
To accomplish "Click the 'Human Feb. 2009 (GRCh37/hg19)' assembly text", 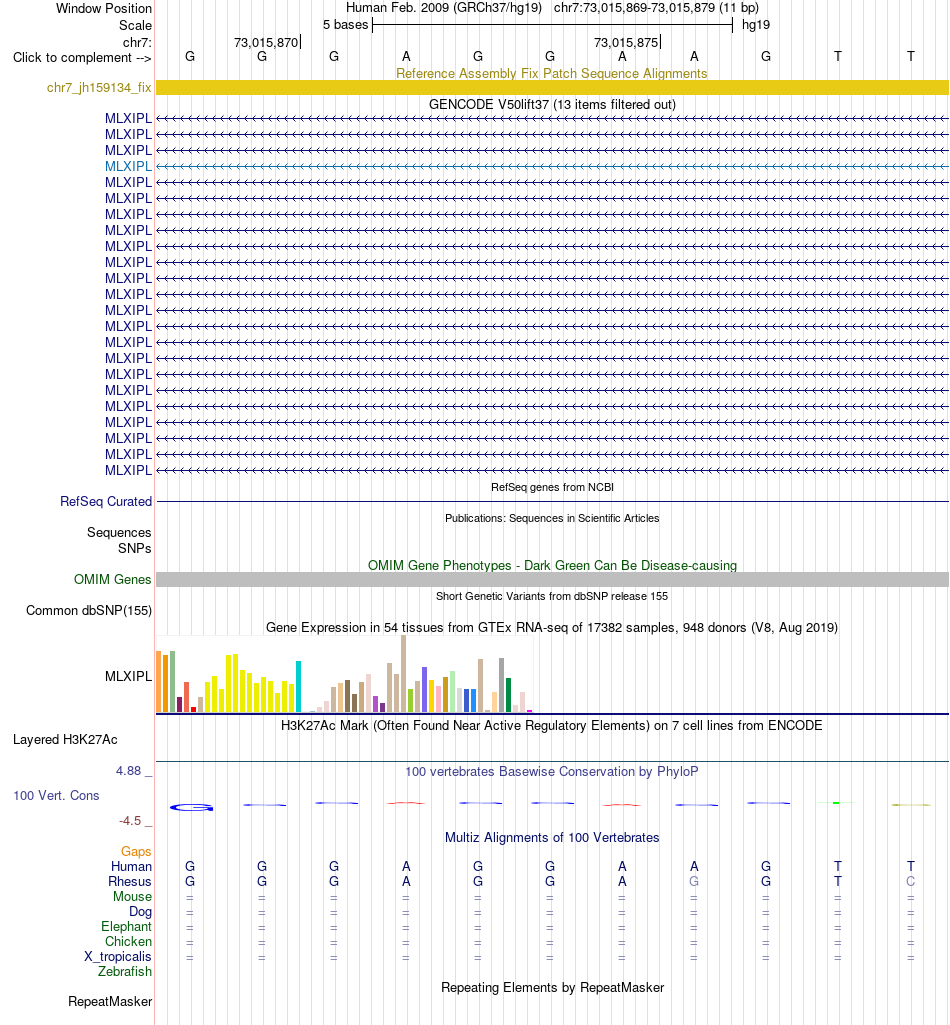I will [x=443, y=8].
